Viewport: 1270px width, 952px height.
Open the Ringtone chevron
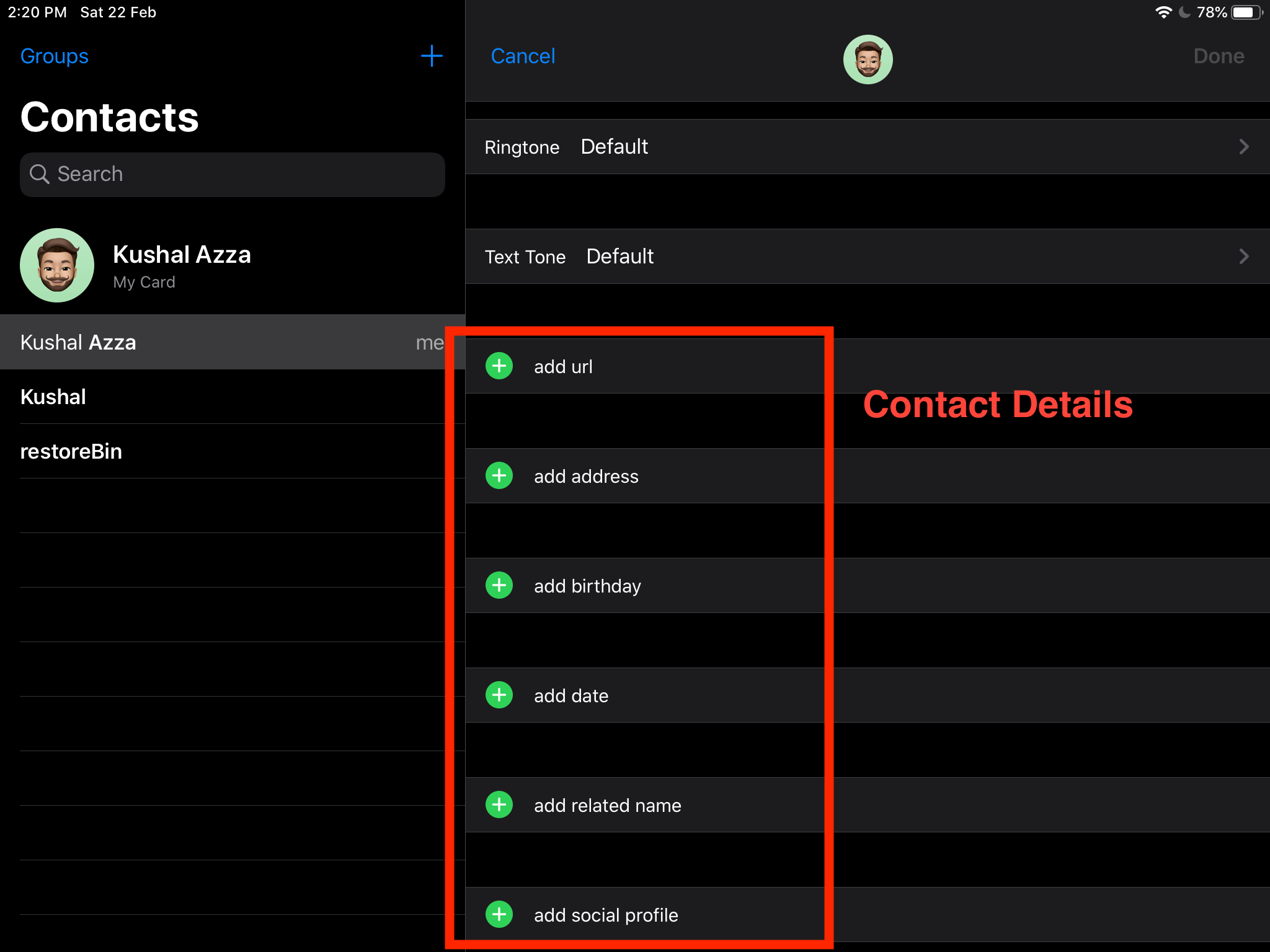[x=1244, y=147]
